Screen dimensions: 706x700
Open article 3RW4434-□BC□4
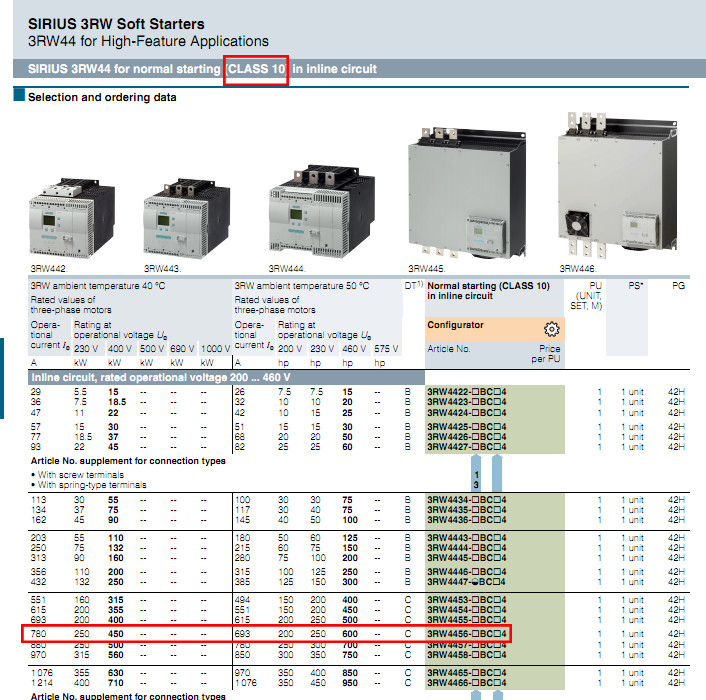pos(466,500)
